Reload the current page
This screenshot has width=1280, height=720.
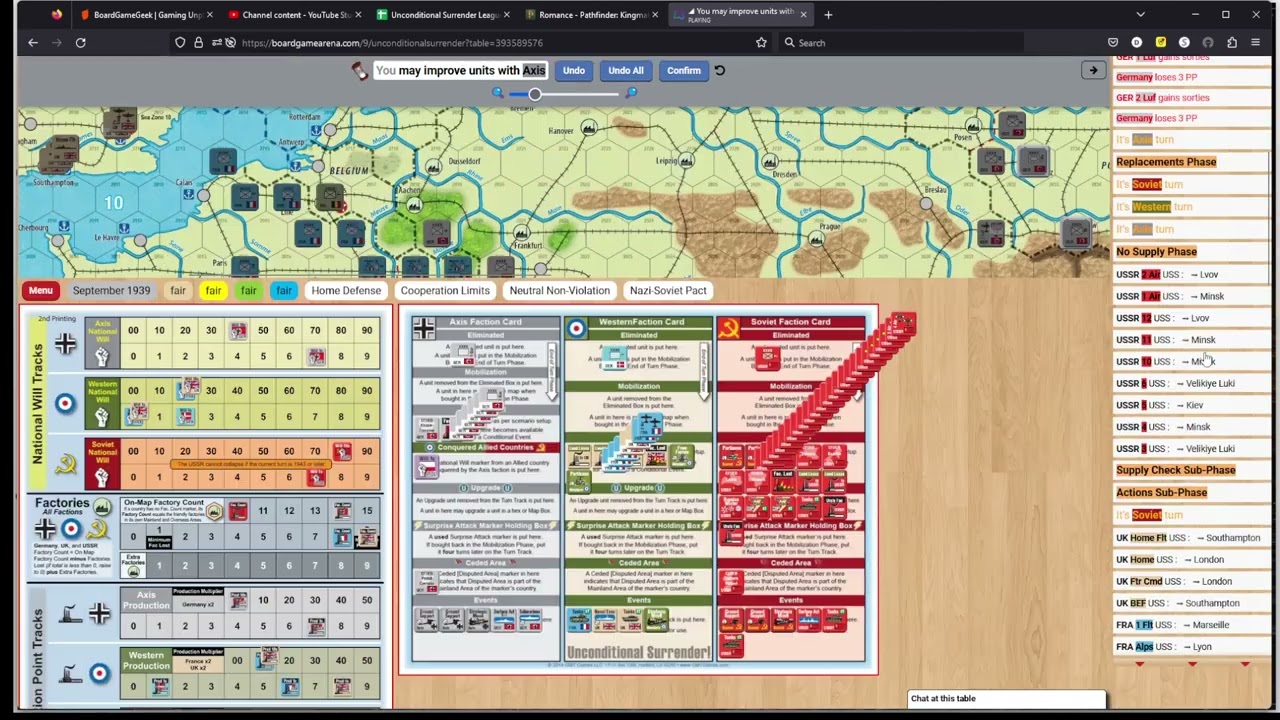coord(80,43)
